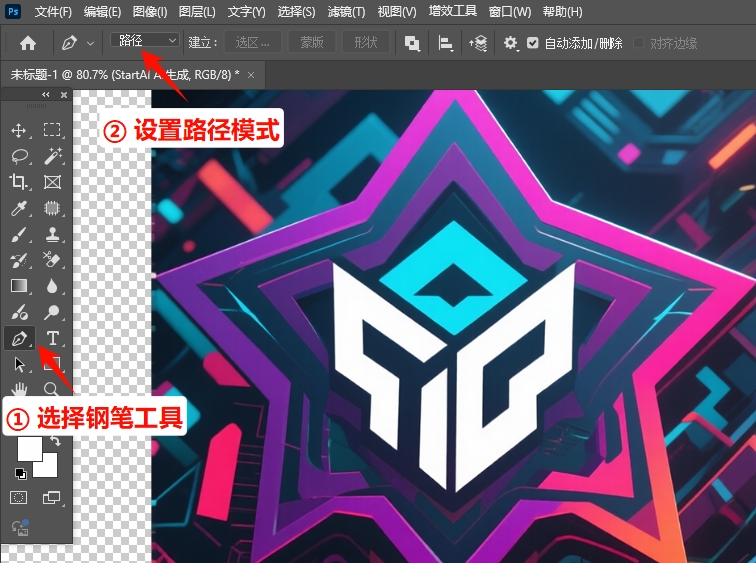Click the 形状 button
756x563 pixels.
365,43
